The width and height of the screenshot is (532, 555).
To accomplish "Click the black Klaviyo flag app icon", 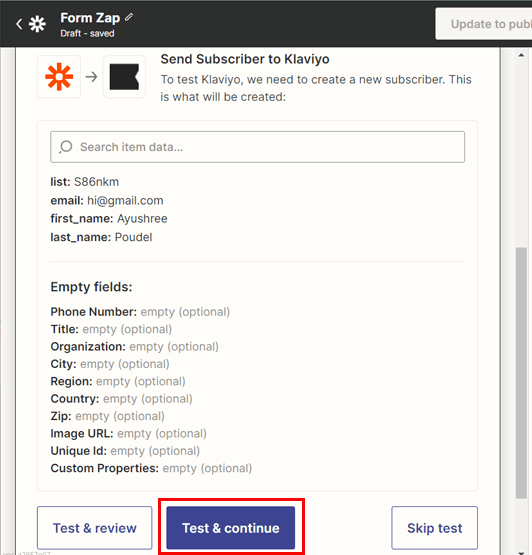I will pos(124,76).
